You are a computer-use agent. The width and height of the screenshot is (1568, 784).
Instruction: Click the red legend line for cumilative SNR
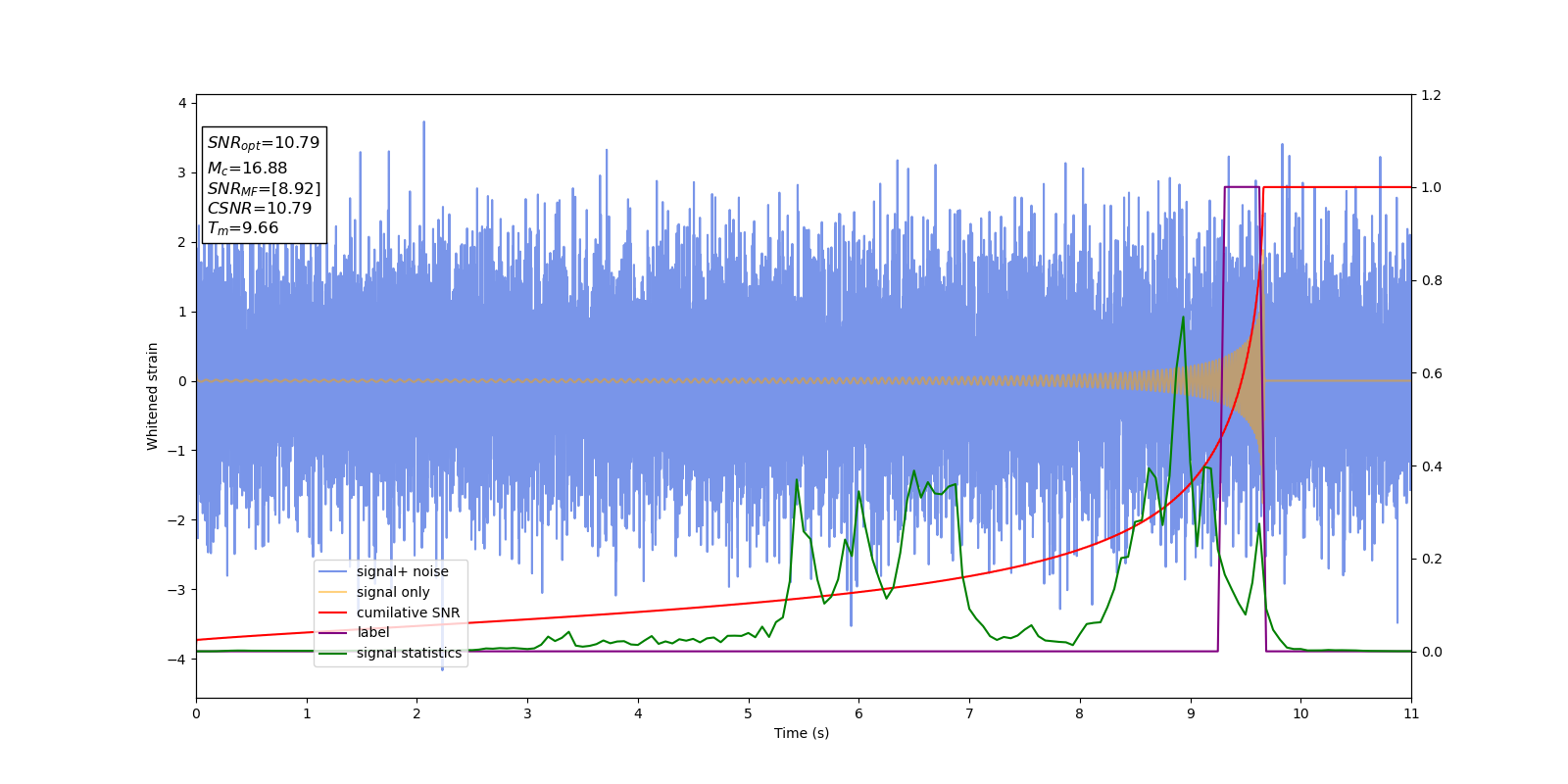333,612
